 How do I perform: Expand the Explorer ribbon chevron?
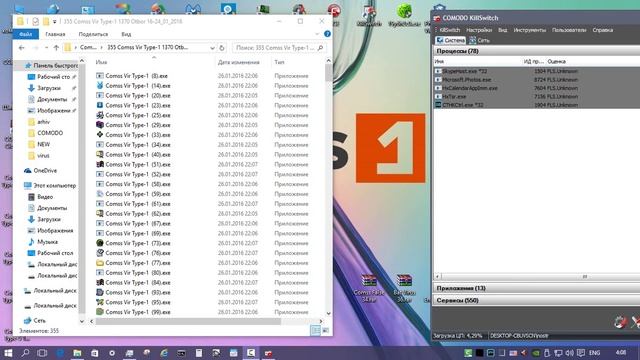click(317, 34)
